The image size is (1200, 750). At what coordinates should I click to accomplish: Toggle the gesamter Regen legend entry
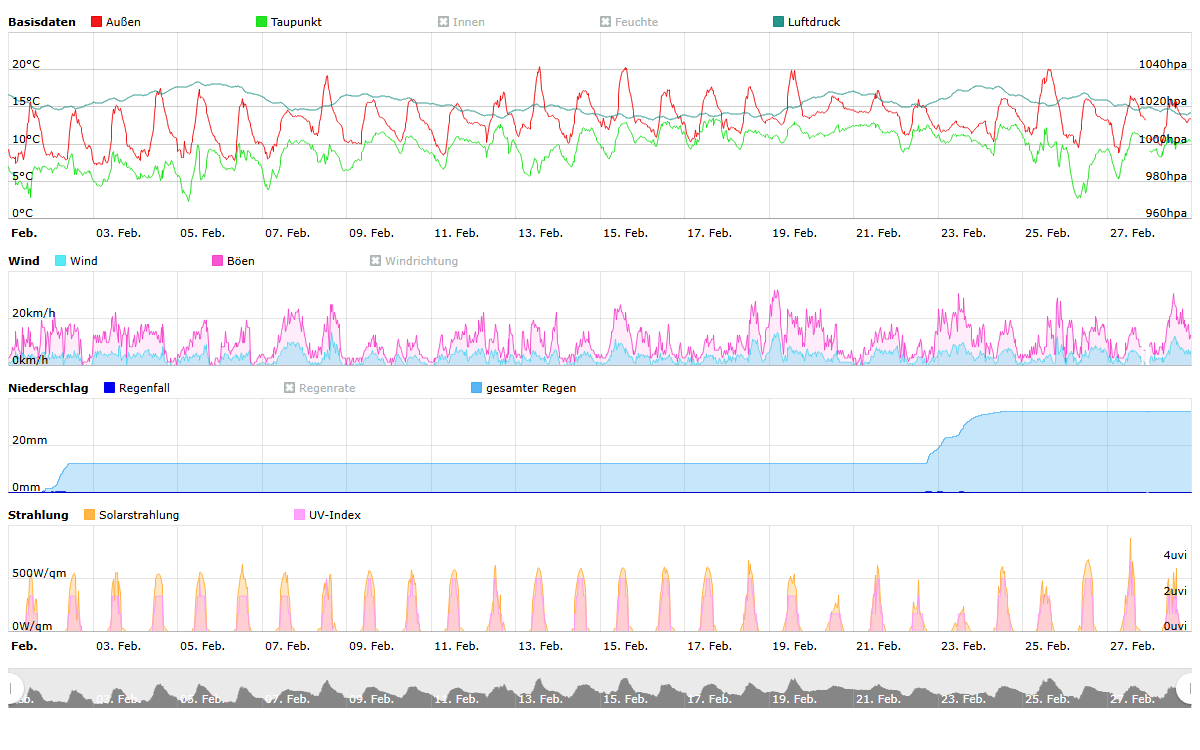[x=476, y=388]
